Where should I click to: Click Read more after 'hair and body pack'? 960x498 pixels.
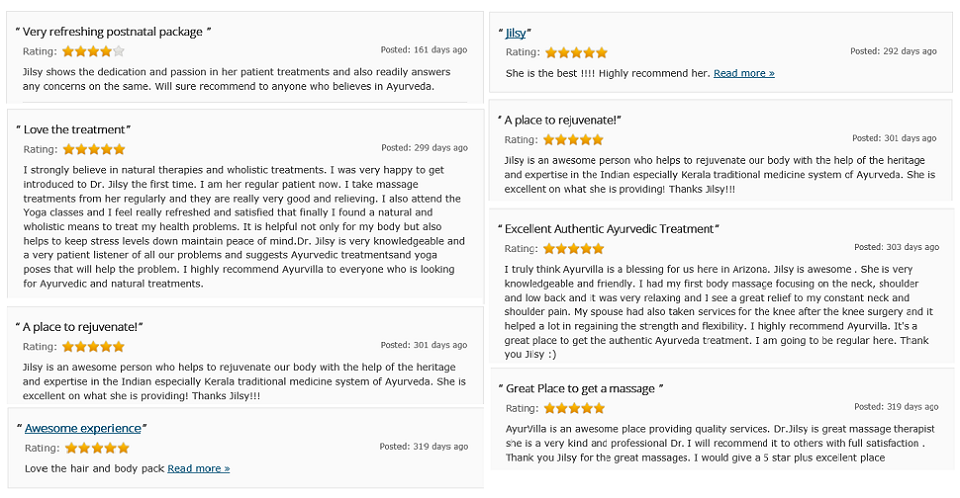(x=198, y=468)
